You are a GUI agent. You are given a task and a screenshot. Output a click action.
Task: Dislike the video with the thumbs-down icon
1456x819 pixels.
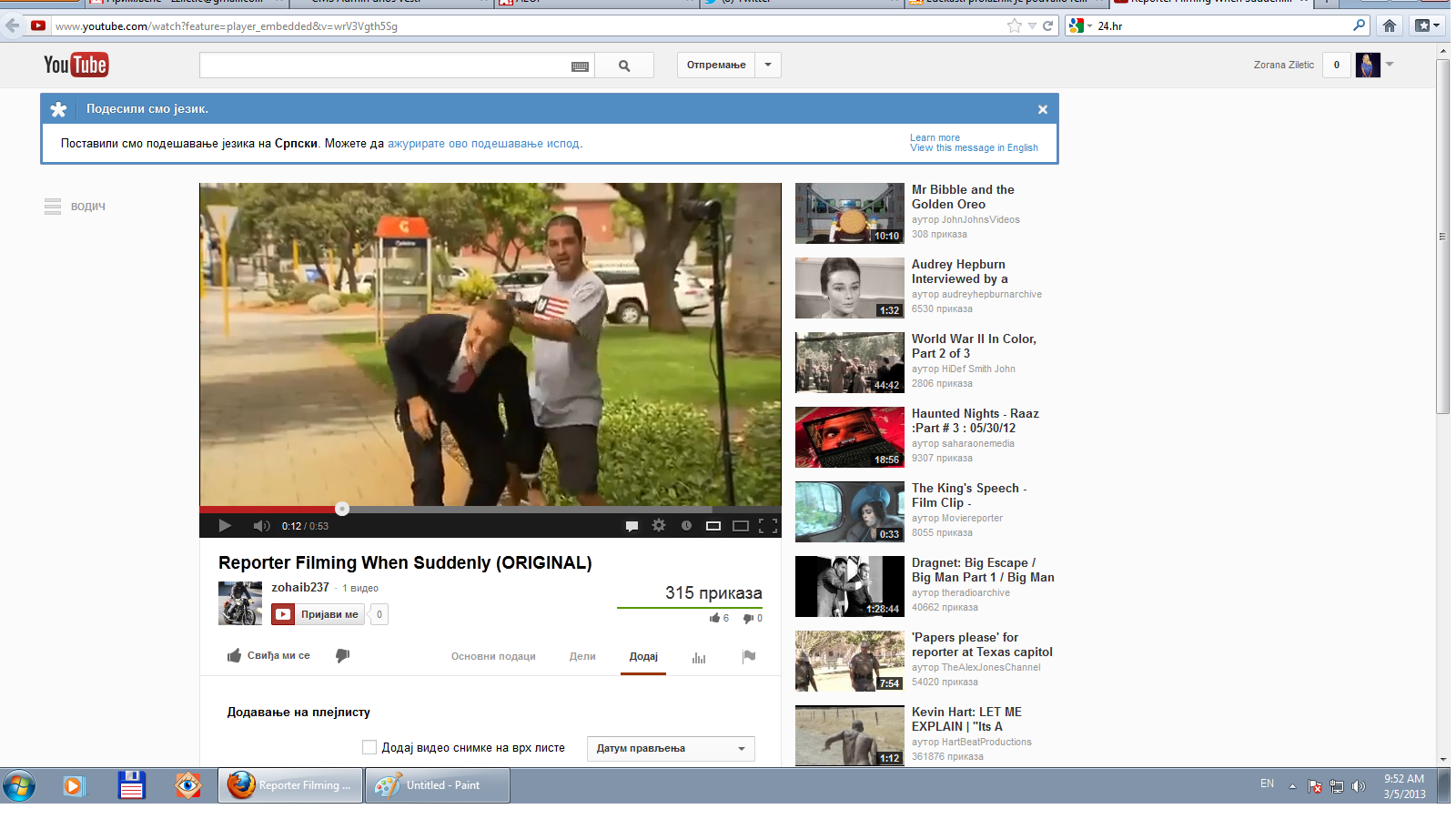pyautogui.click(x=343, y=656)
